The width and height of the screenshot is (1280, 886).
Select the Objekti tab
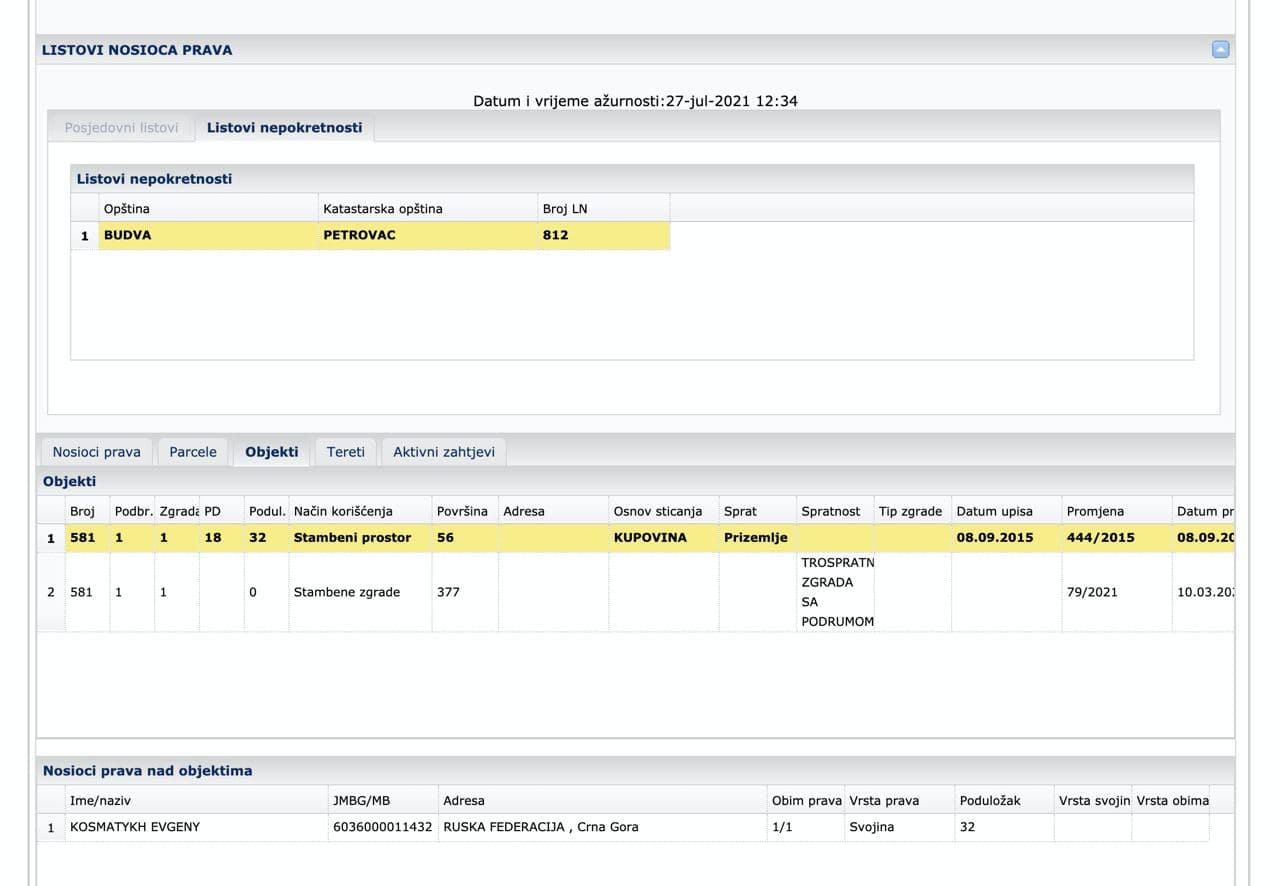pyautogui.click(x=272, y=452)
